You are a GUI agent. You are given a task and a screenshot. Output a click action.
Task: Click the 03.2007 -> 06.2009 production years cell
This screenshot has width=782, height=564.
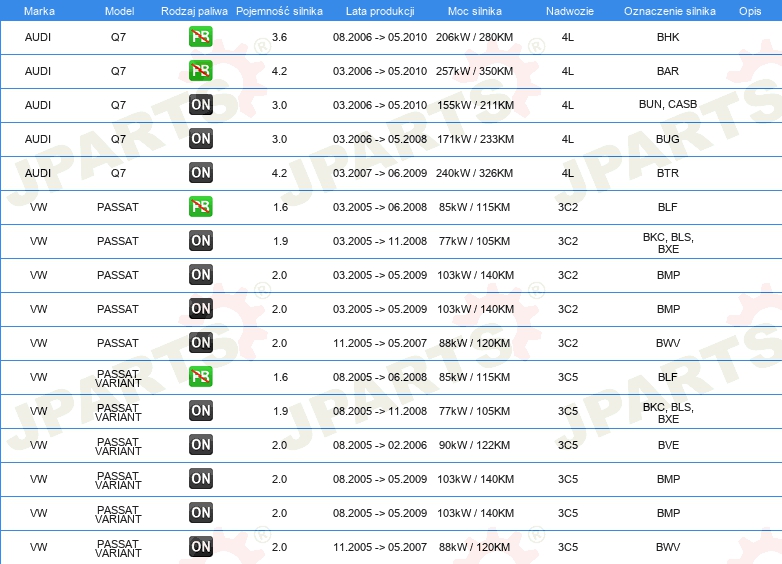click(x=380, y=173)
